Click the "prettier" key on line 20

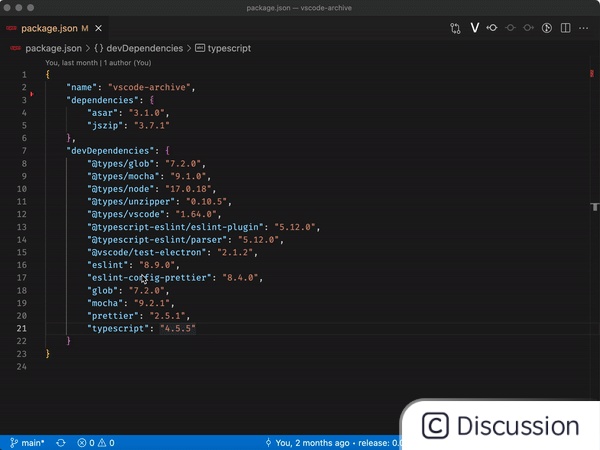(112, 316)
